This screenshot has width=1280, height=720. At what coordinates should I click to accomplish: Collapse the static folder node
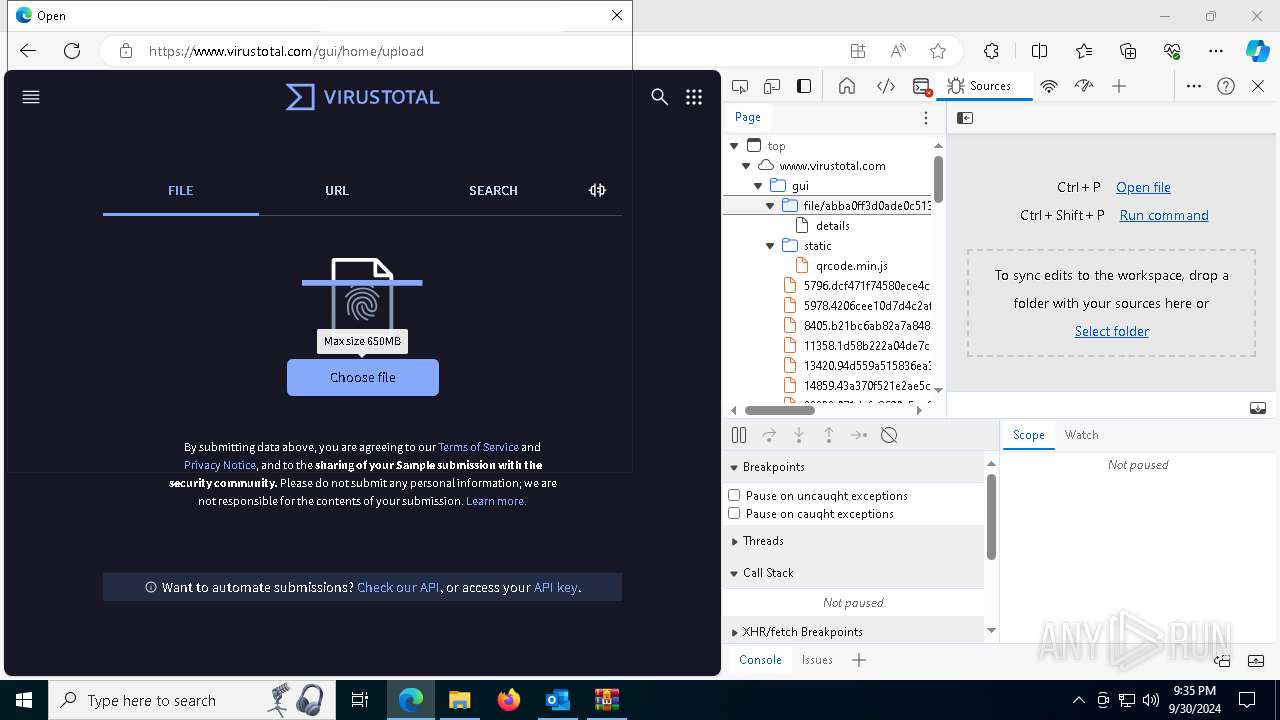pos(770,246)
